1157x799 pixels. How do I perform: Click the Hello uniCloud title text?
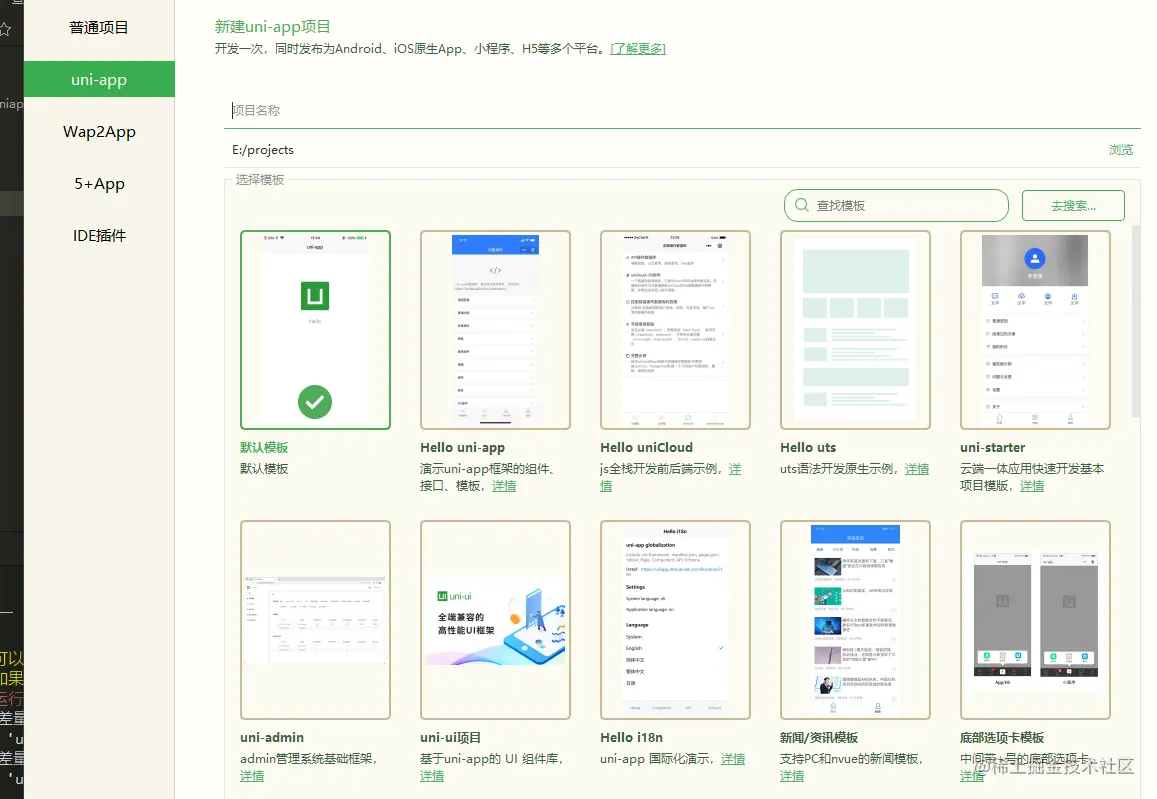[646, 448]
